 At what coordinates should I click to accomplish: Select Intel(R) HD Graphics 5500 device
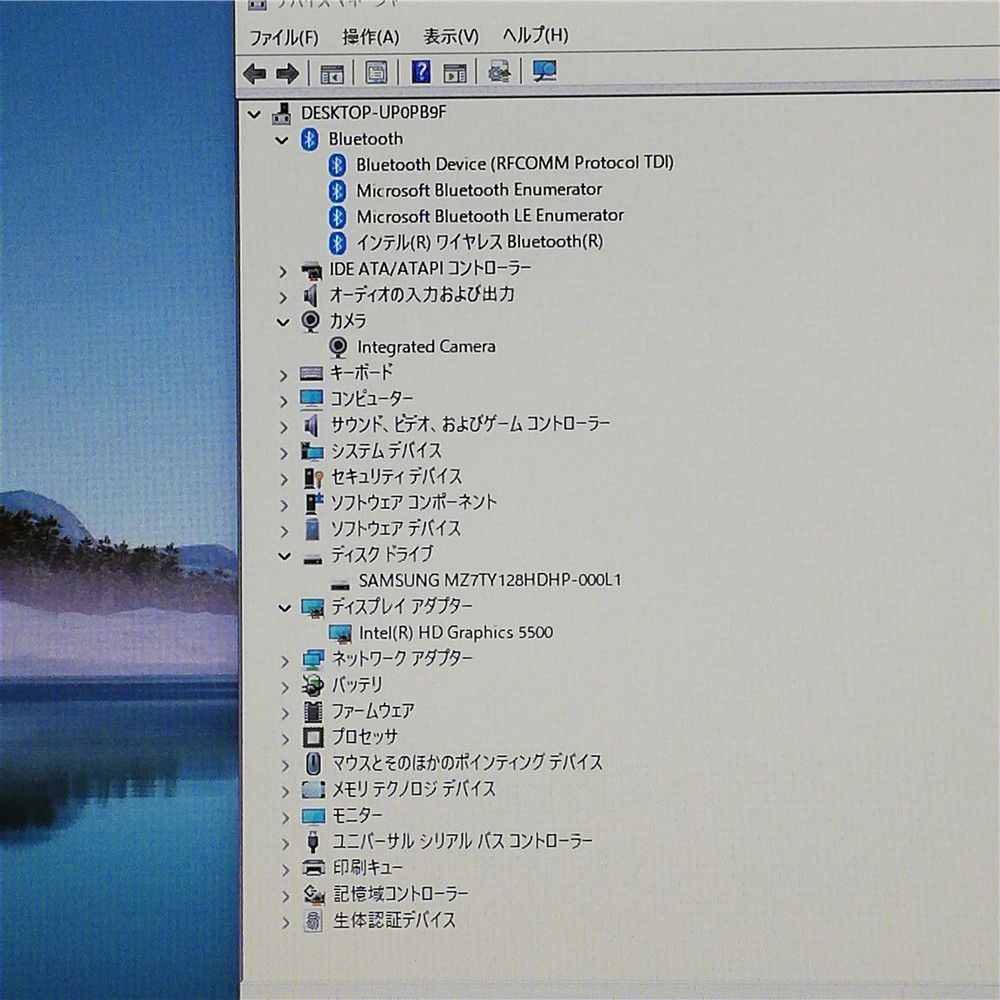click(455, 632)
